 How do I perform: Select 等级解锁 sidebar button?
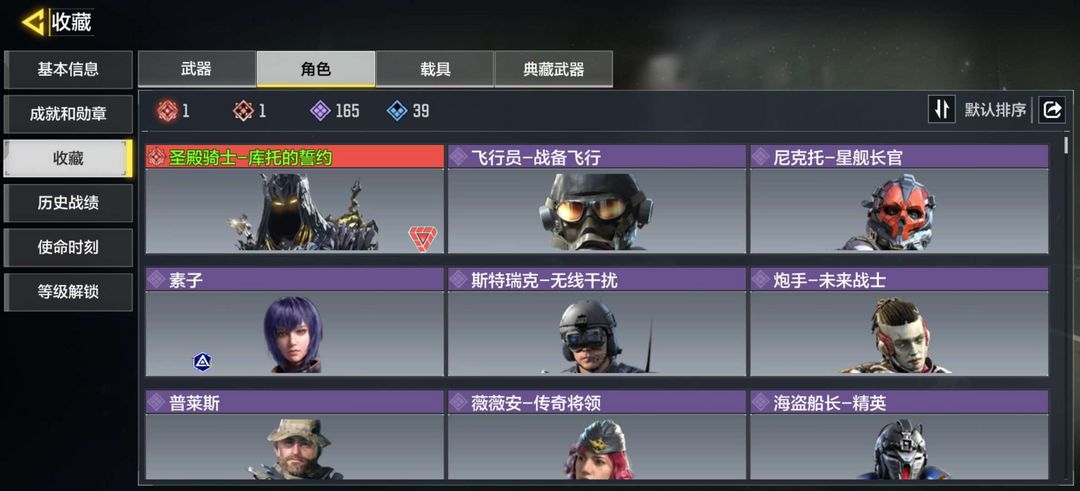pos(68,292)
